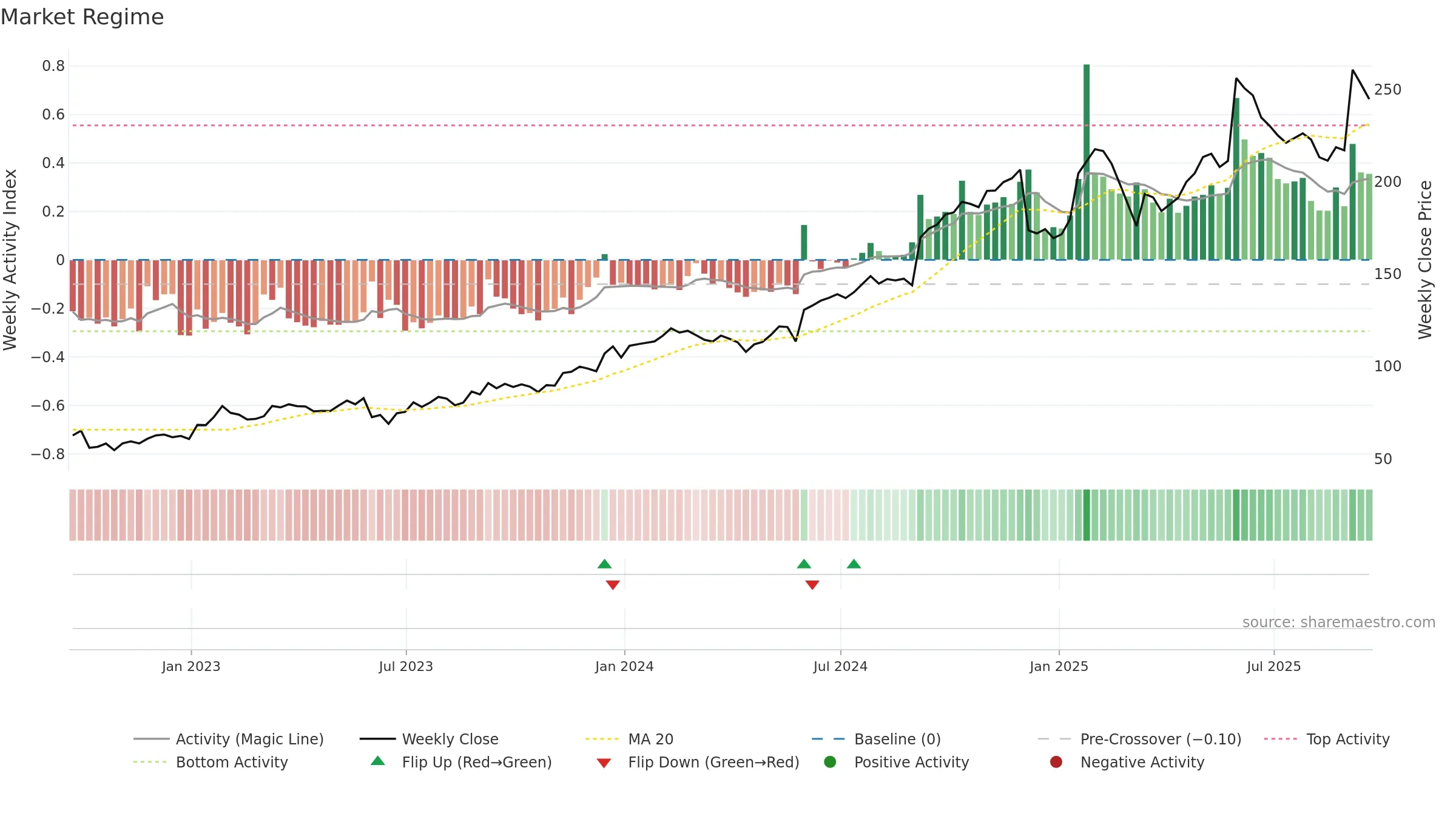Toggle the Top Activity legend entry

pos(1326,739)
